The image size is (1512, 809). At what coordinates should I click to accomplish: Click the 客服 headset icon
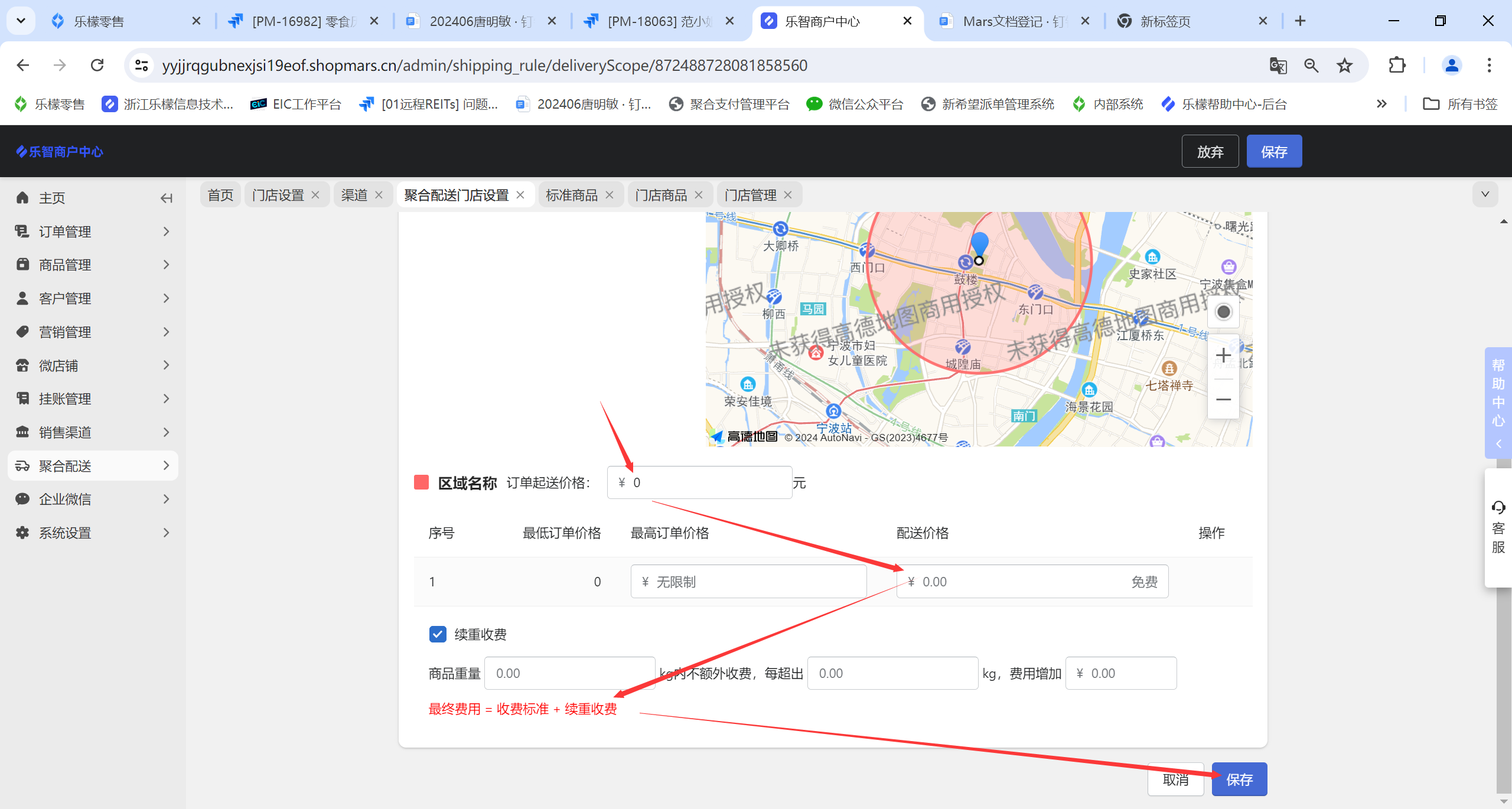click(1498, 507)
